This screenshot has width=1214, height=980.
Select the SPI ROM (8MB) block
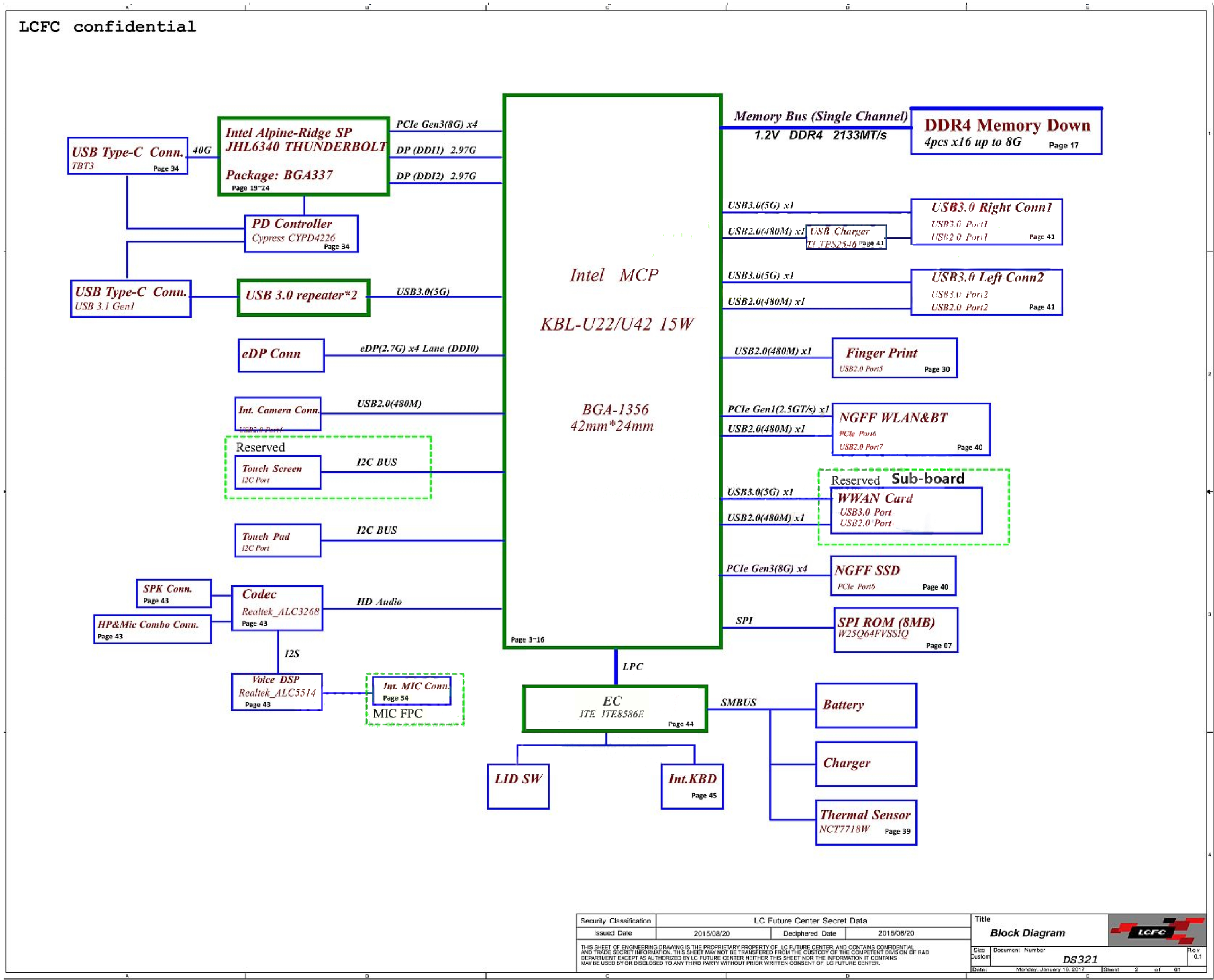coord(895,629)
